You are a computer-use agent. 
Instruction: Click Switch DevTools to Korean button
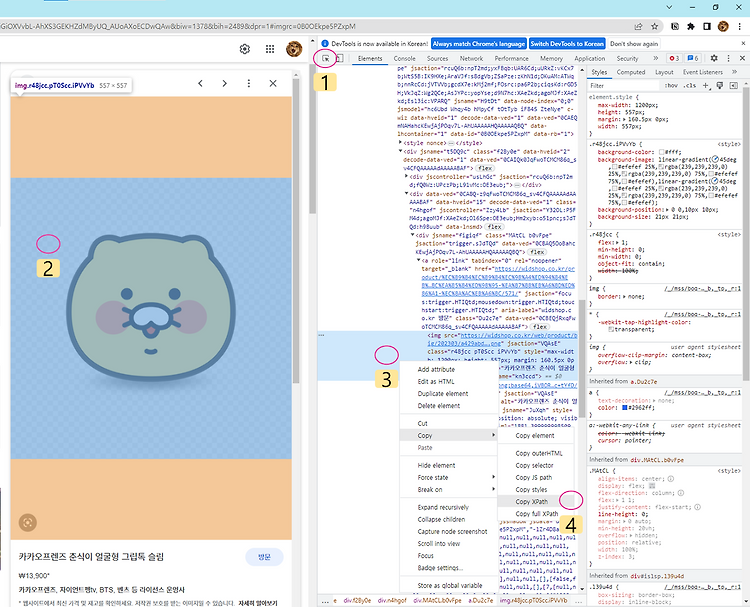567,44
